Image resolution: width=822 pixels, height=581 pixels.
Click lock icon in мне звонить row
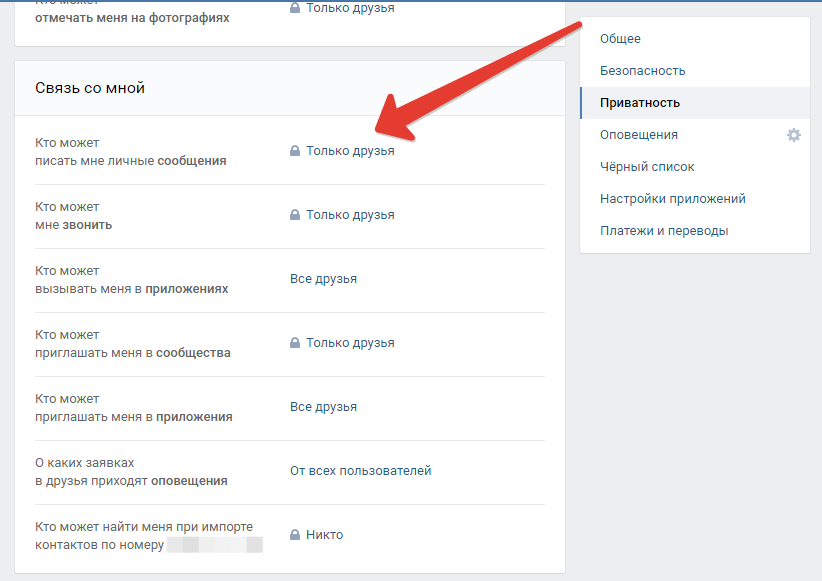295,214
